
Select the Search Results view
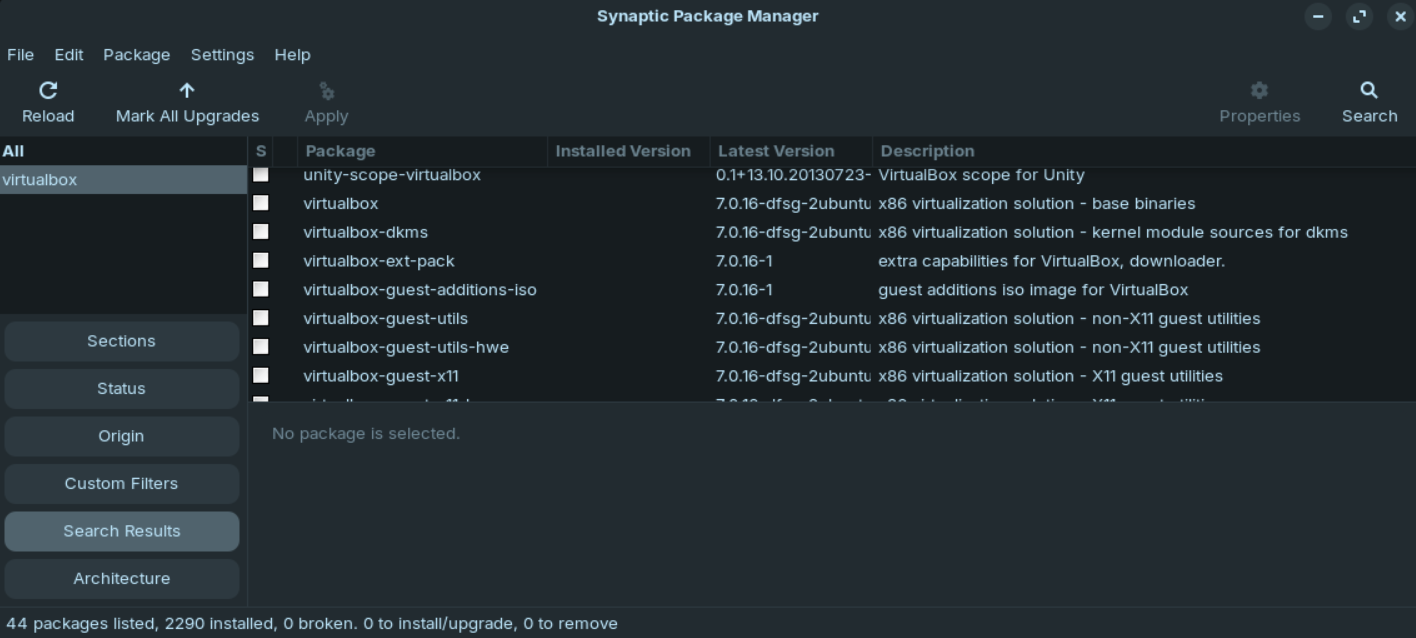(121, 531)
